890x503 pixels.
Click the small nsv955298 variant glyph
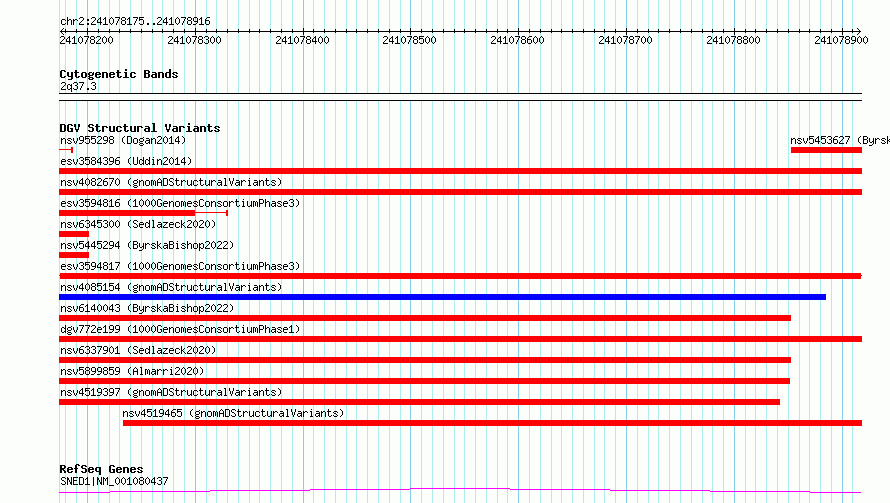pyautogui.click(x=66, y=150)
